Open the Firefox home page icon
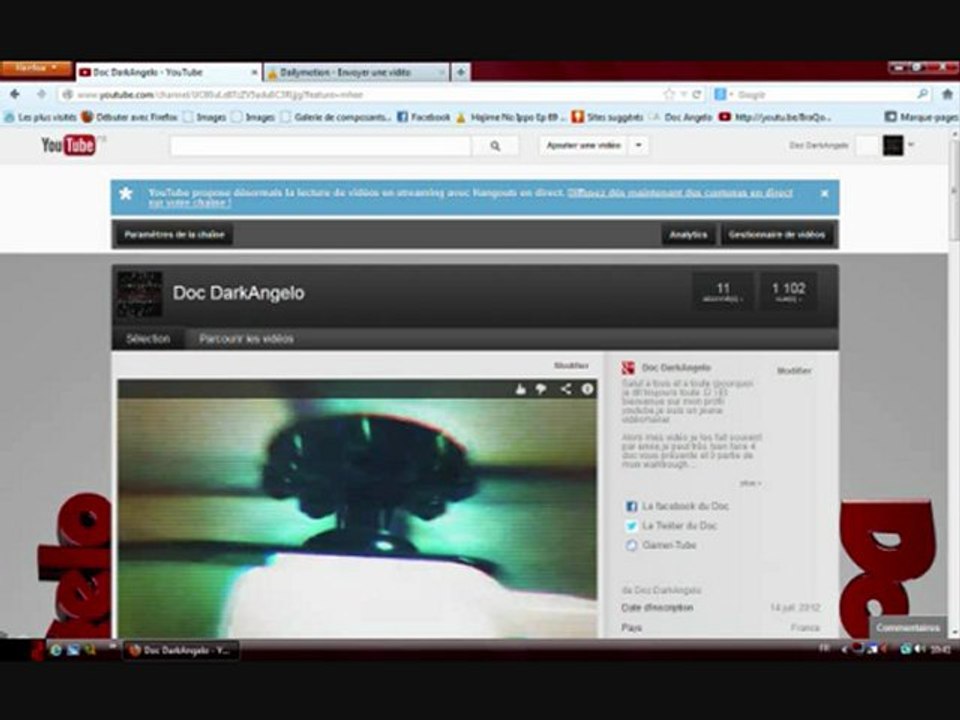 (947, 94)
